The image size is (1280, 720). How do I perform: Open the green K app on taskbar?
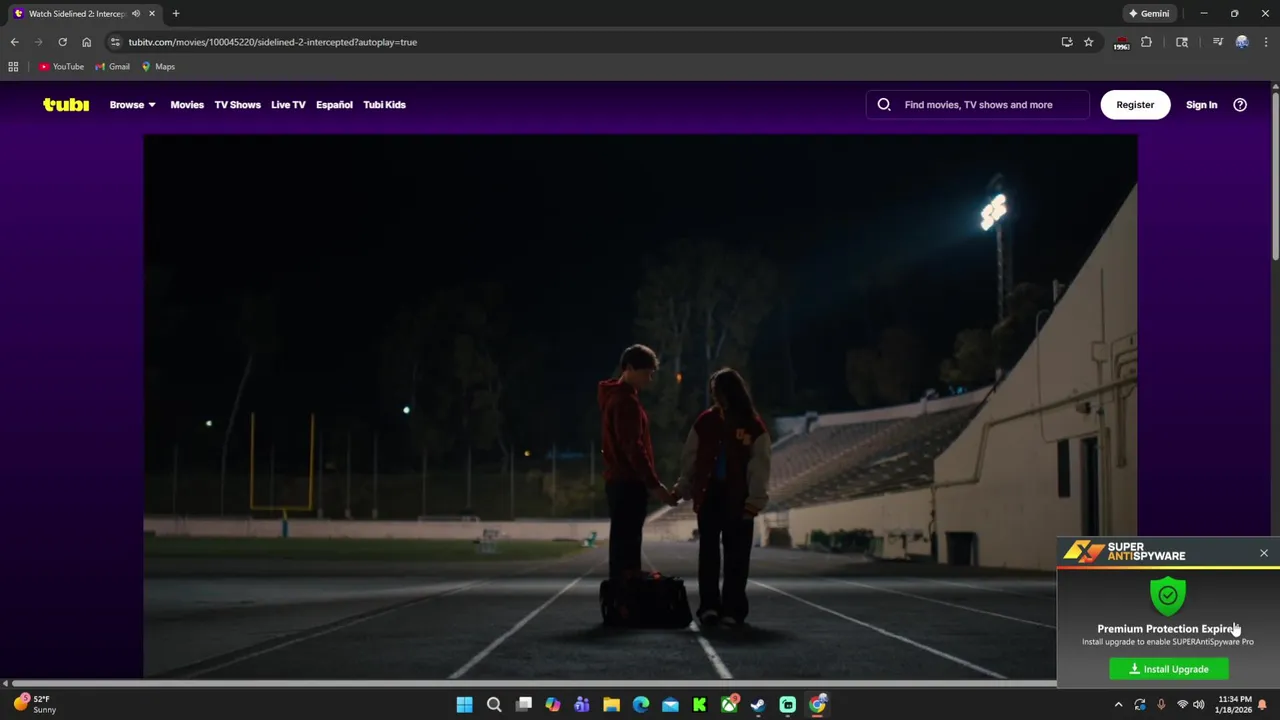click(700, 705)
